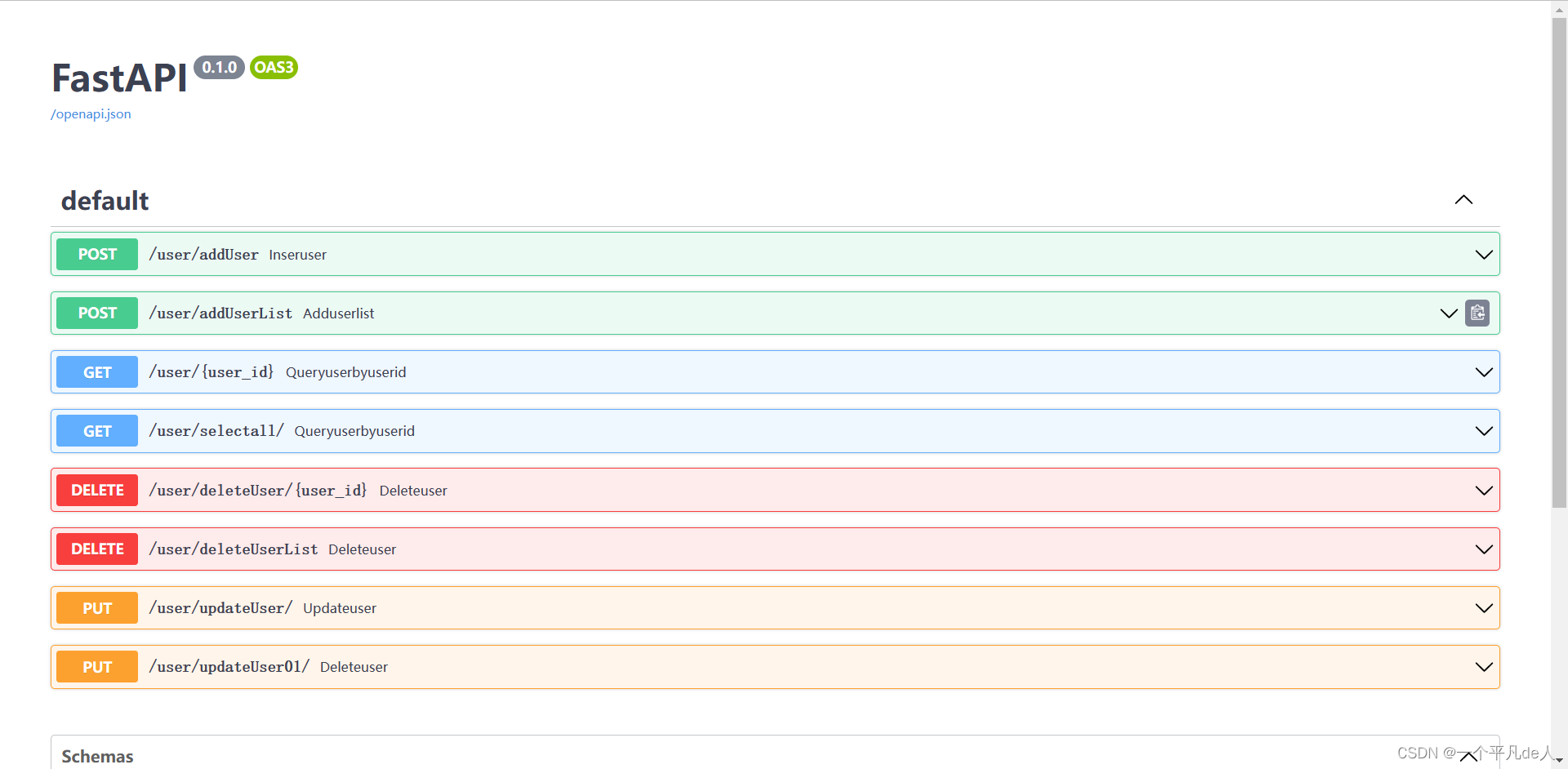Viewport: 1568px width, 769px height.
Task: Open the /user/{user_id} path text
Action: coord(212,372)
